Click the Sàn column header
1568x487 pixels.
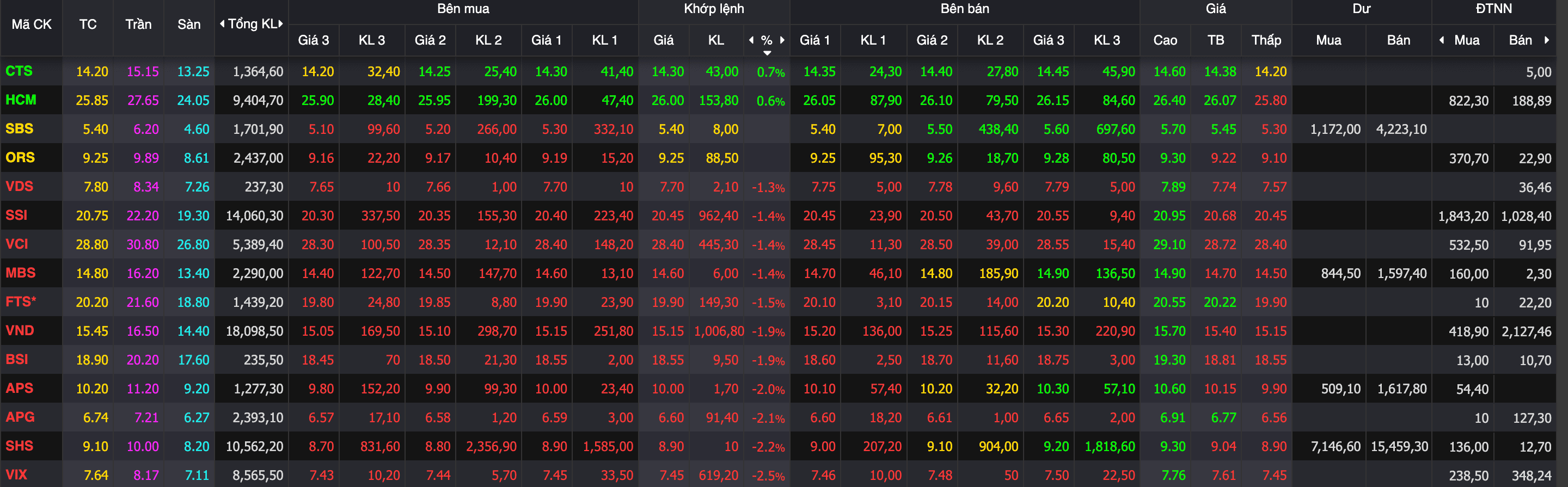tap(189, 24)
